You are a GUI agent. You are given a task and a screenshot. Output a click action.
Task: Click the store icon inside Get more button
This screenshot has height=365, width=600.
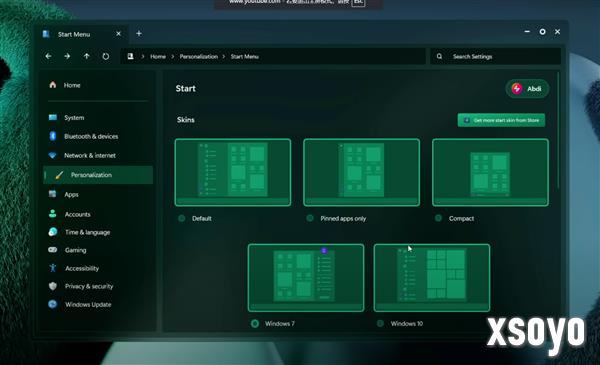(467, 120)
